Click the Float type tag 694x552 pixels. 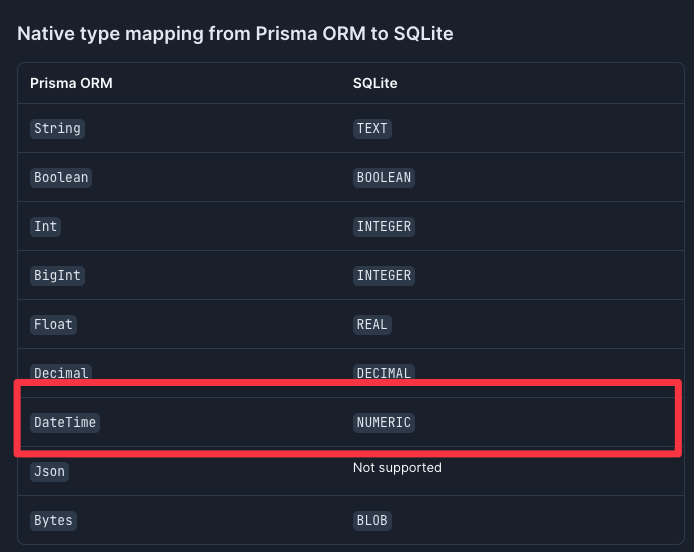point(54,324)
